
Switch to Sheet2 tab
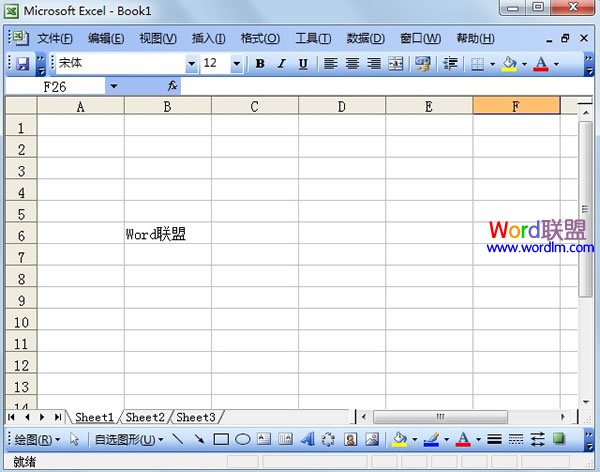pos(145,417)
